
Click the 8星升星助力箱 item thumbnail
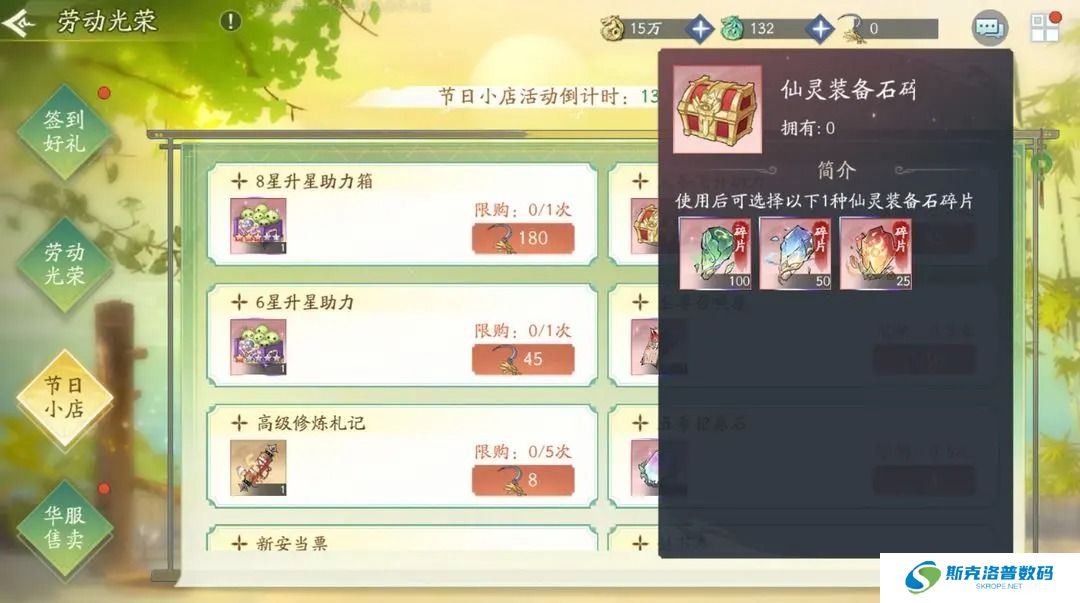pyautogui.click(x=258, y=226)
